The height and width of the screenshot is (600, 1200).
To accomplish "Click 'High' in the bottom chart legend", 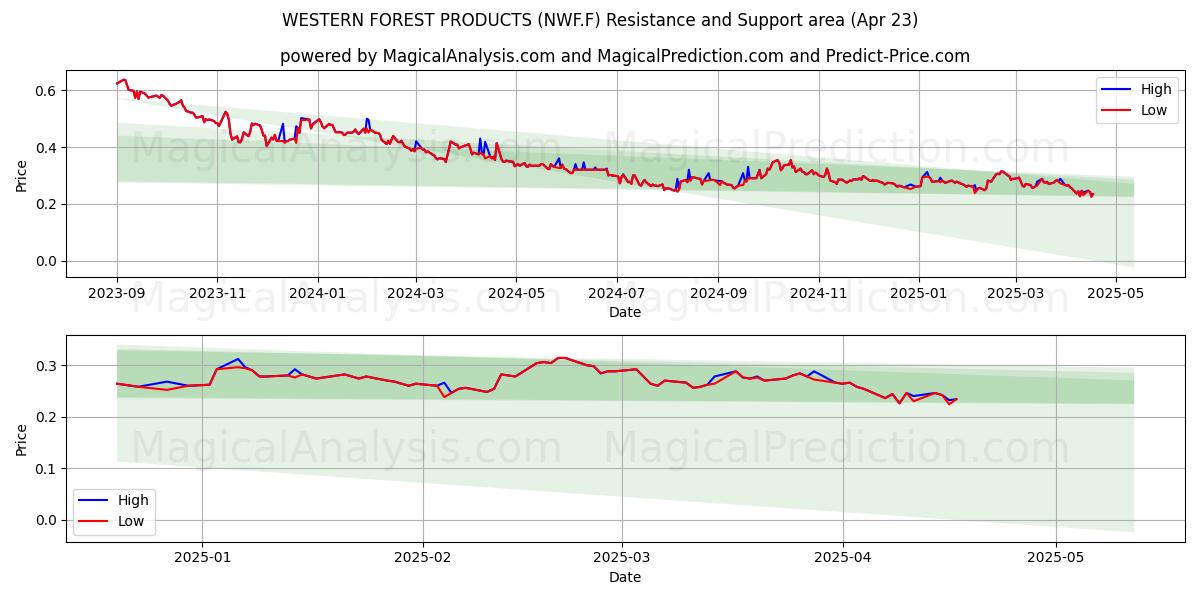I will click(133, 500).
